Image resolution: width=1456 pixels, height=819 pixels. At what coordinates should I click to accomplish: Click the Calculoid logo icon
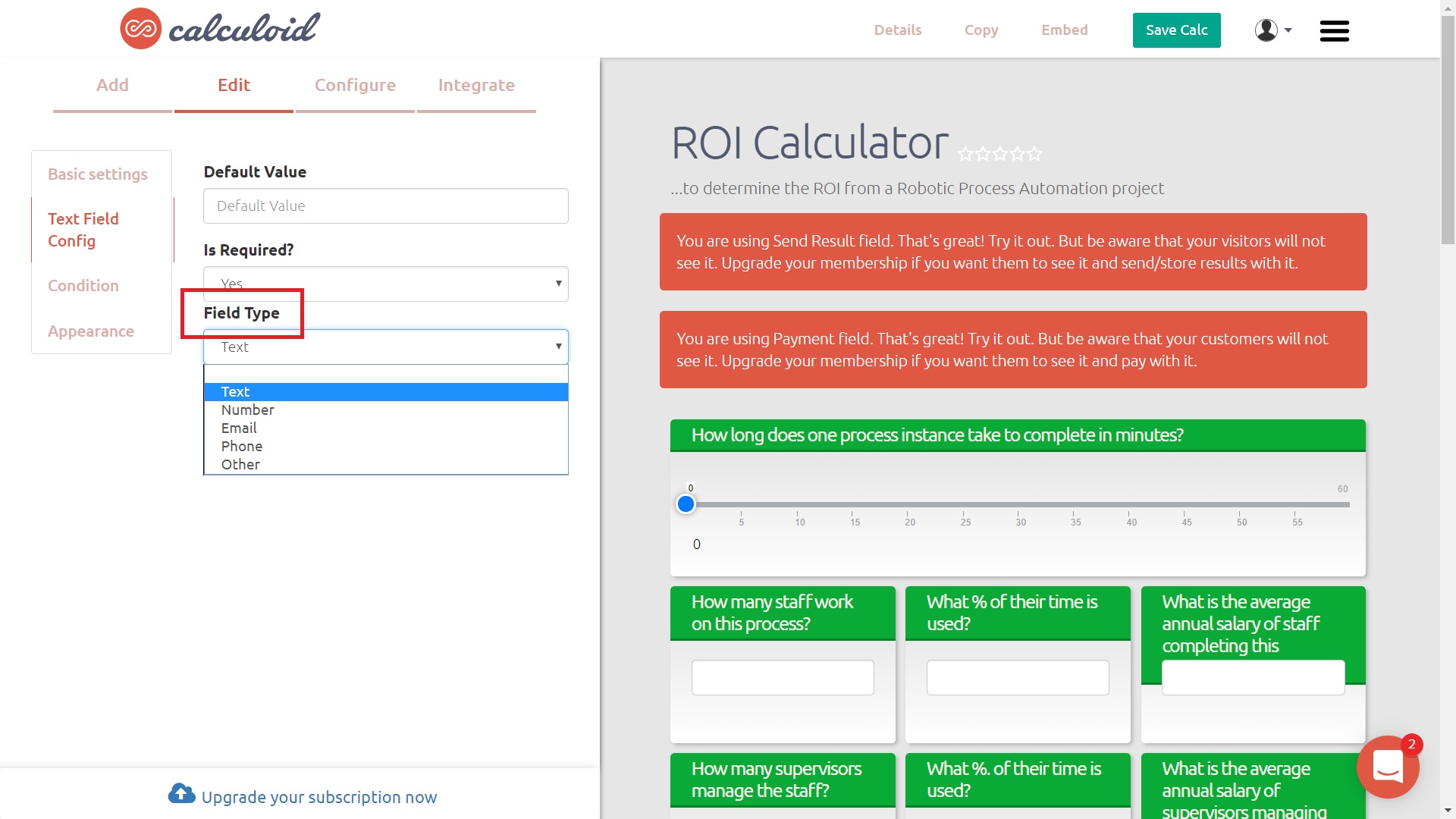pyautogui.click(x=140, y=28)
